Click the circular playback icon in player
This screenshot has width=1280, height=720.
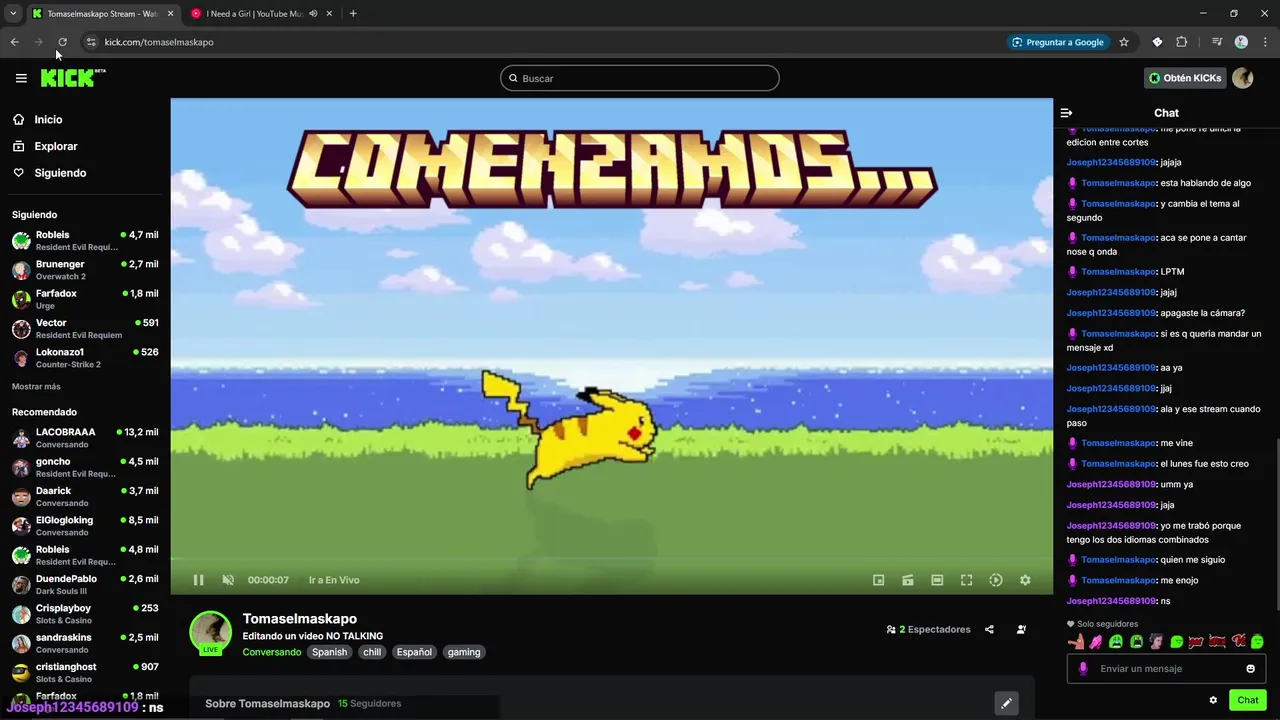[x=996, y=580]
